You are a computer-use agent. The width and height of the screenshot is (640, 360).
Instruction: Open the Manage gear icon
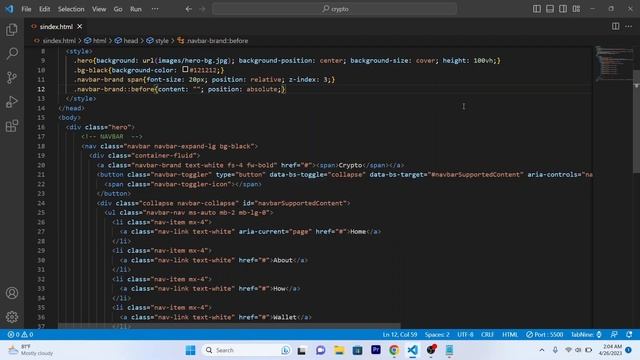click(12, 317)
